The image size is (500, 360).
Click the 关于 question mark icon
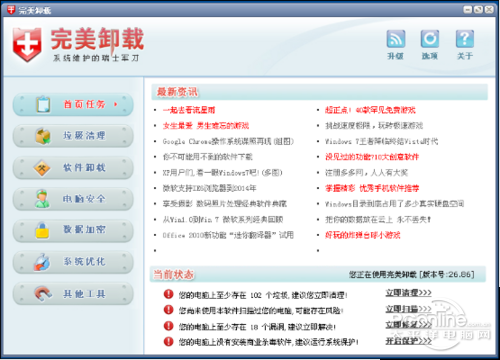(x=465, y=39)
